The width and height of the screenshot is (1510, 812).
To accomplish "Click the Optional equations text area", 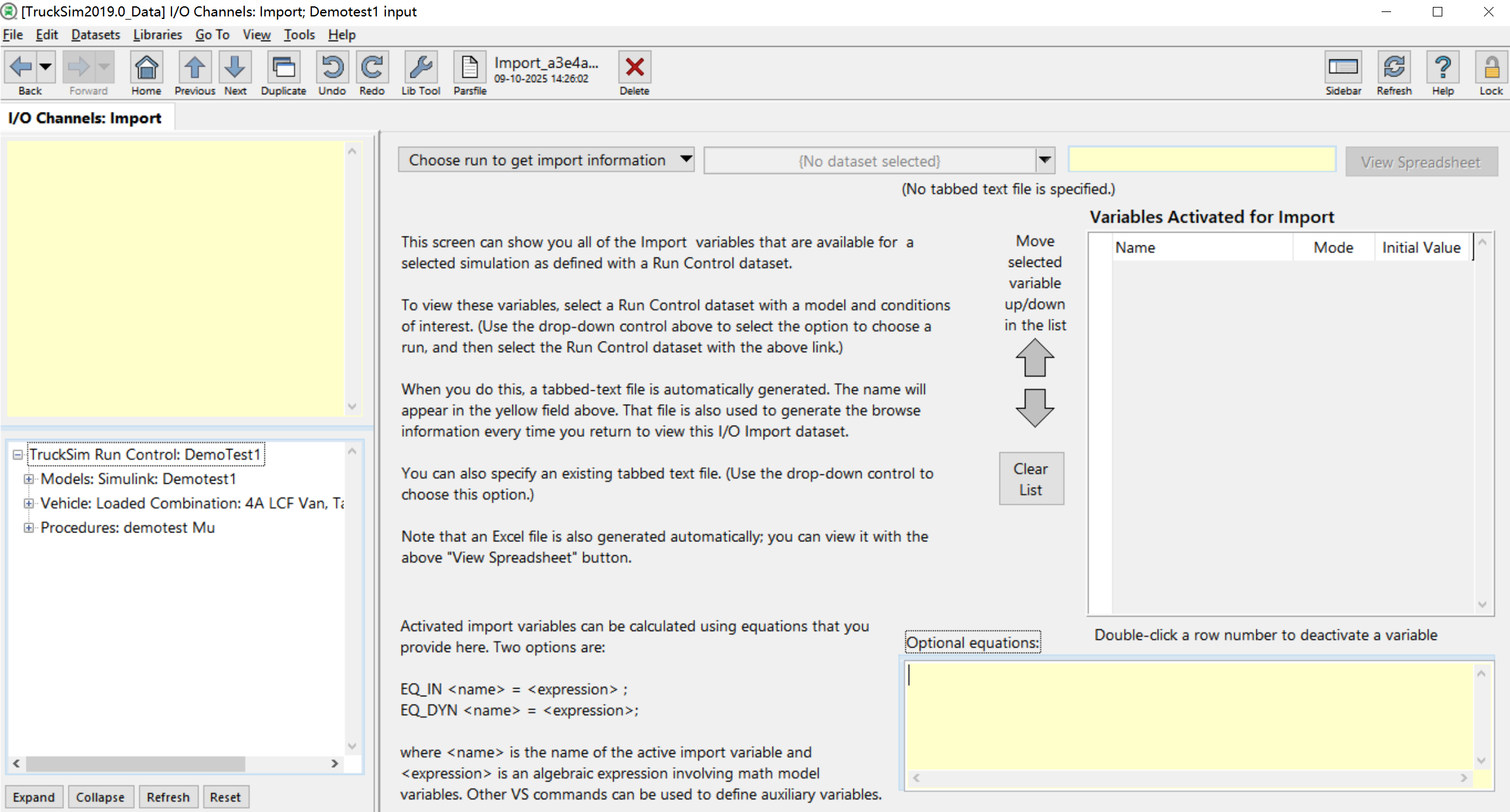I will pyautogui.click(x=1189, y=716).
